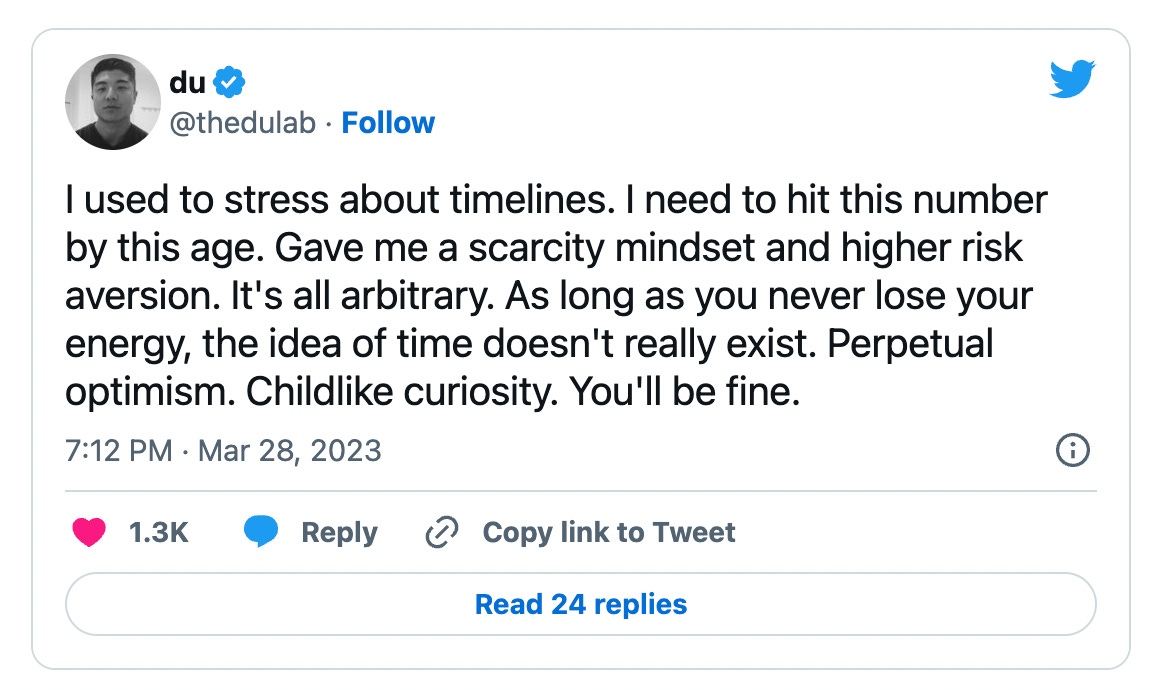Viewport: 1152px width, 690px height.
Task: Click the display name 'du'
Action: [188, 83]
